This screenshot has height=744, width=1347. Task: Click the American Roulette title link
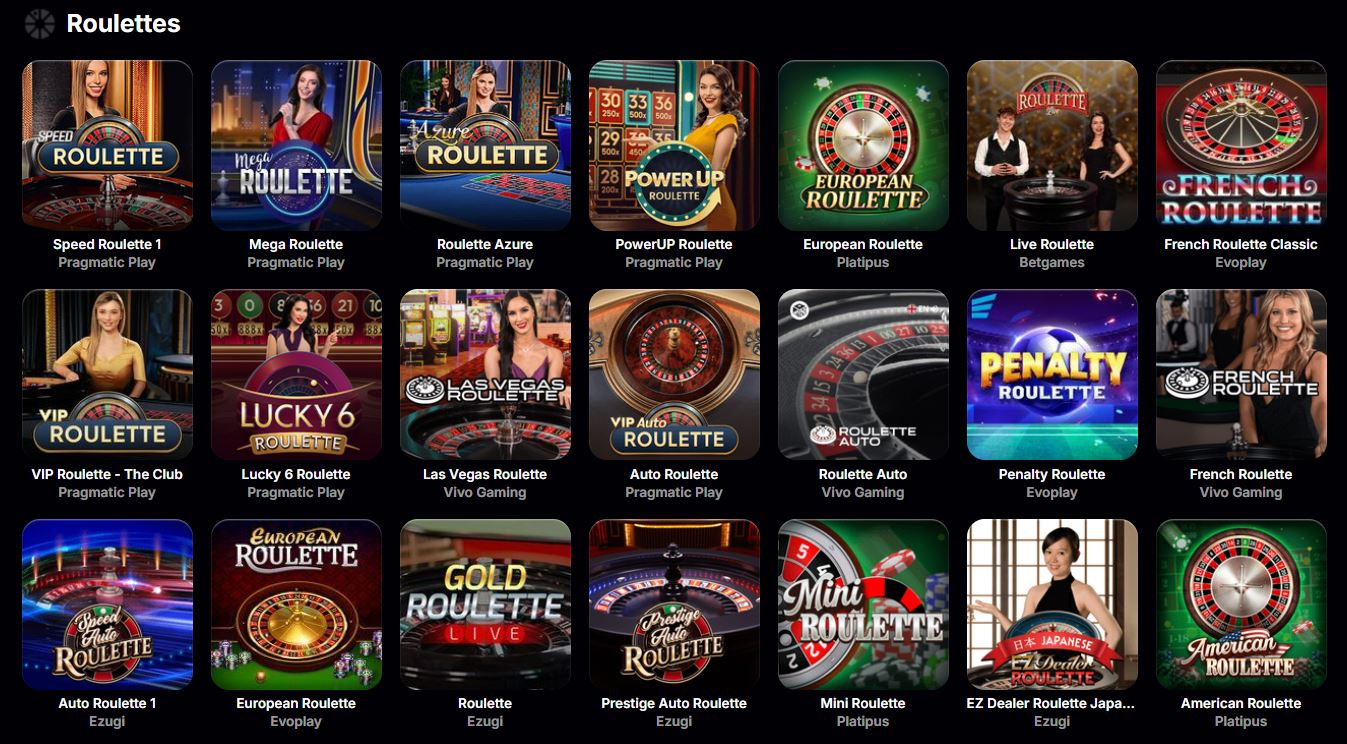1241,703
